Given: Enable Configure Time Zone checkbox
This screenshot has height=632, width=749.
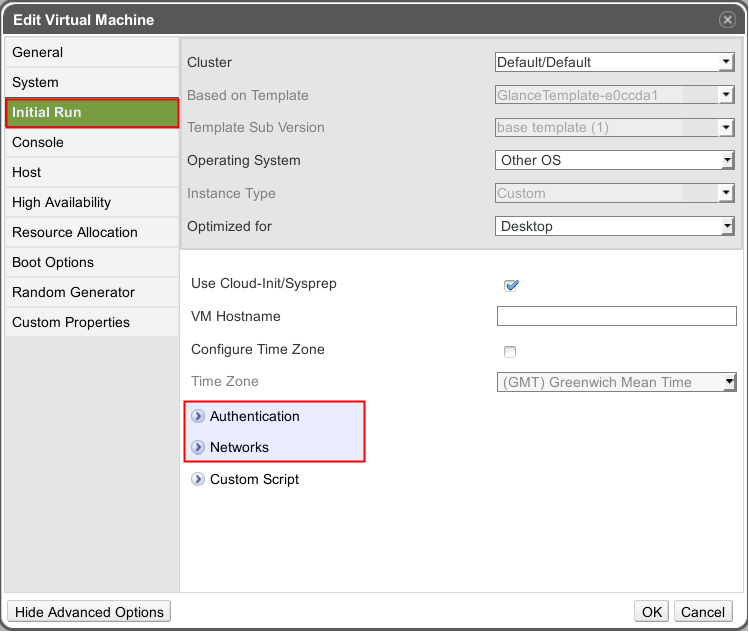Looking at the screenshot, I should click(x=510, y=352).
